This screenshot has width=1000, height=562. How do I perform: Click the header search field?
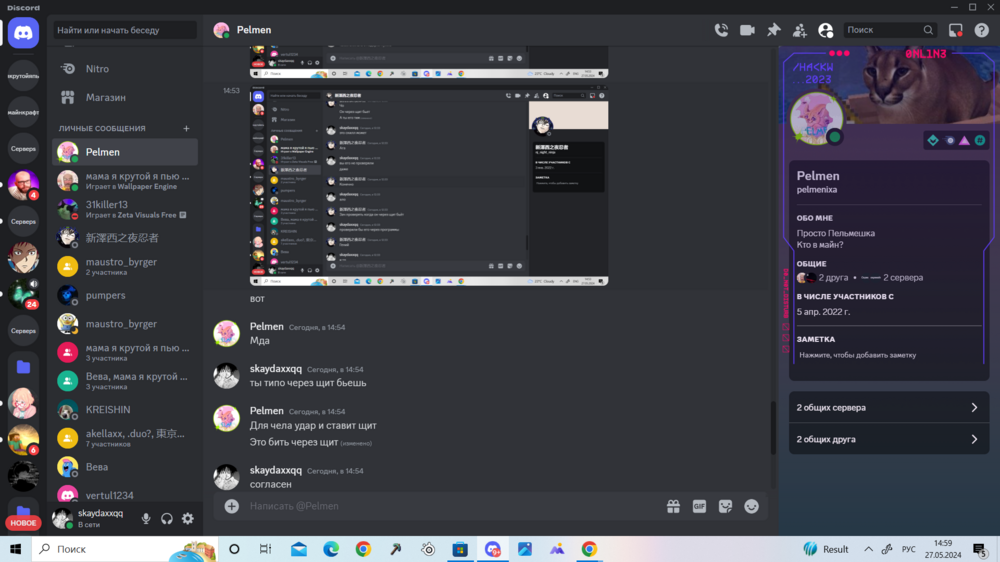[x=890, y=30]
